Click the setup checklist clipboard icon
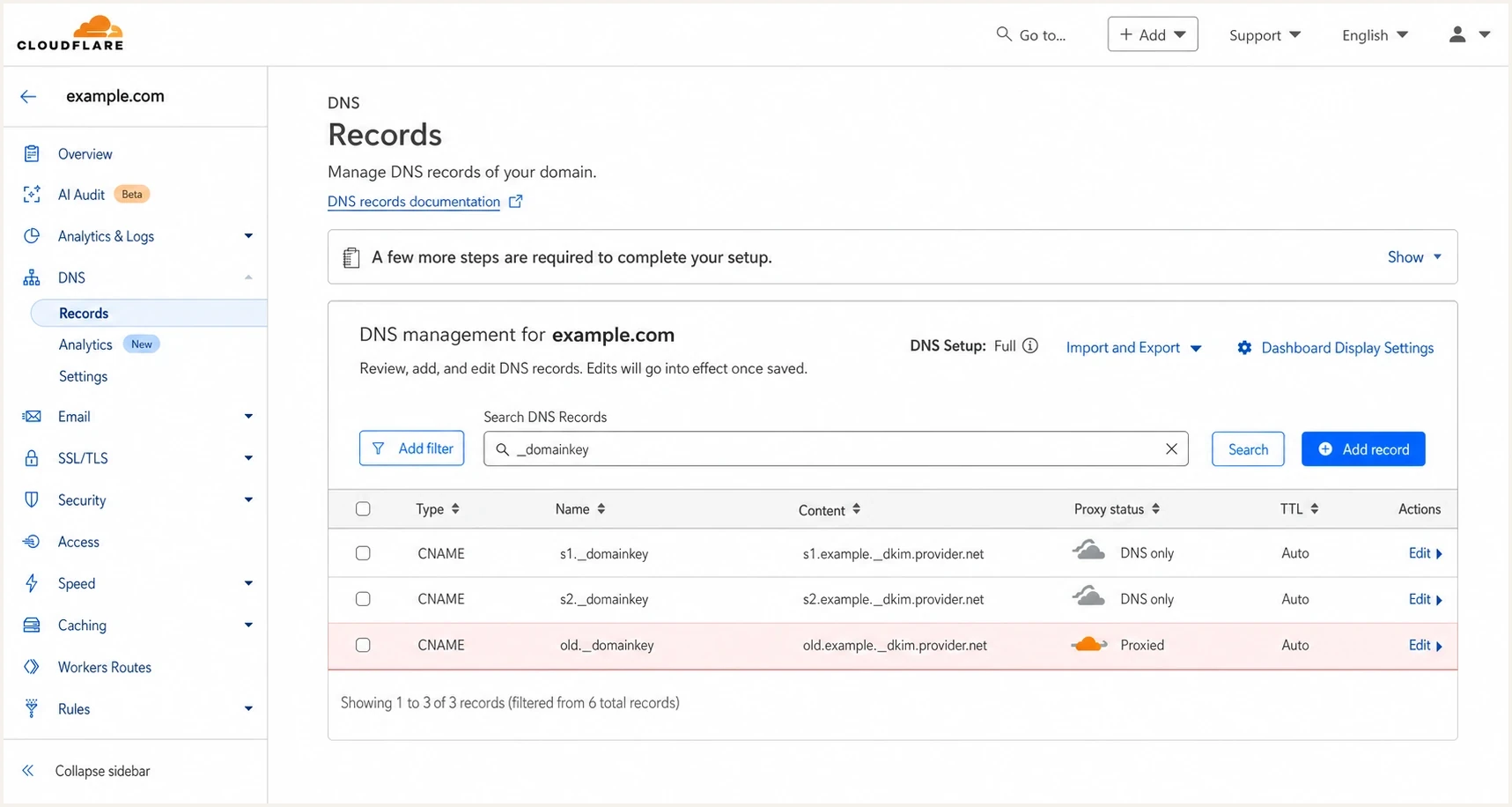 tap(351, 257)
